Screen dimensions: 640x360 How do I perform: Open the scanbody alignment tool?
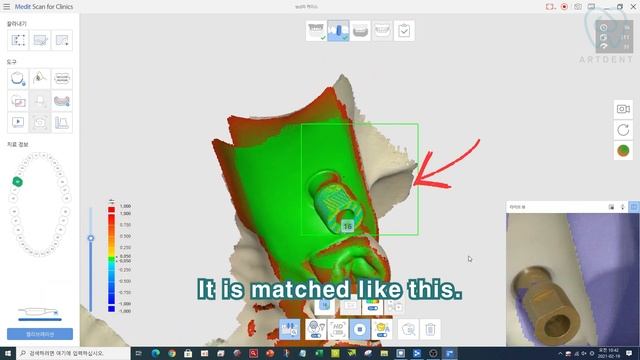click(289, 329)
